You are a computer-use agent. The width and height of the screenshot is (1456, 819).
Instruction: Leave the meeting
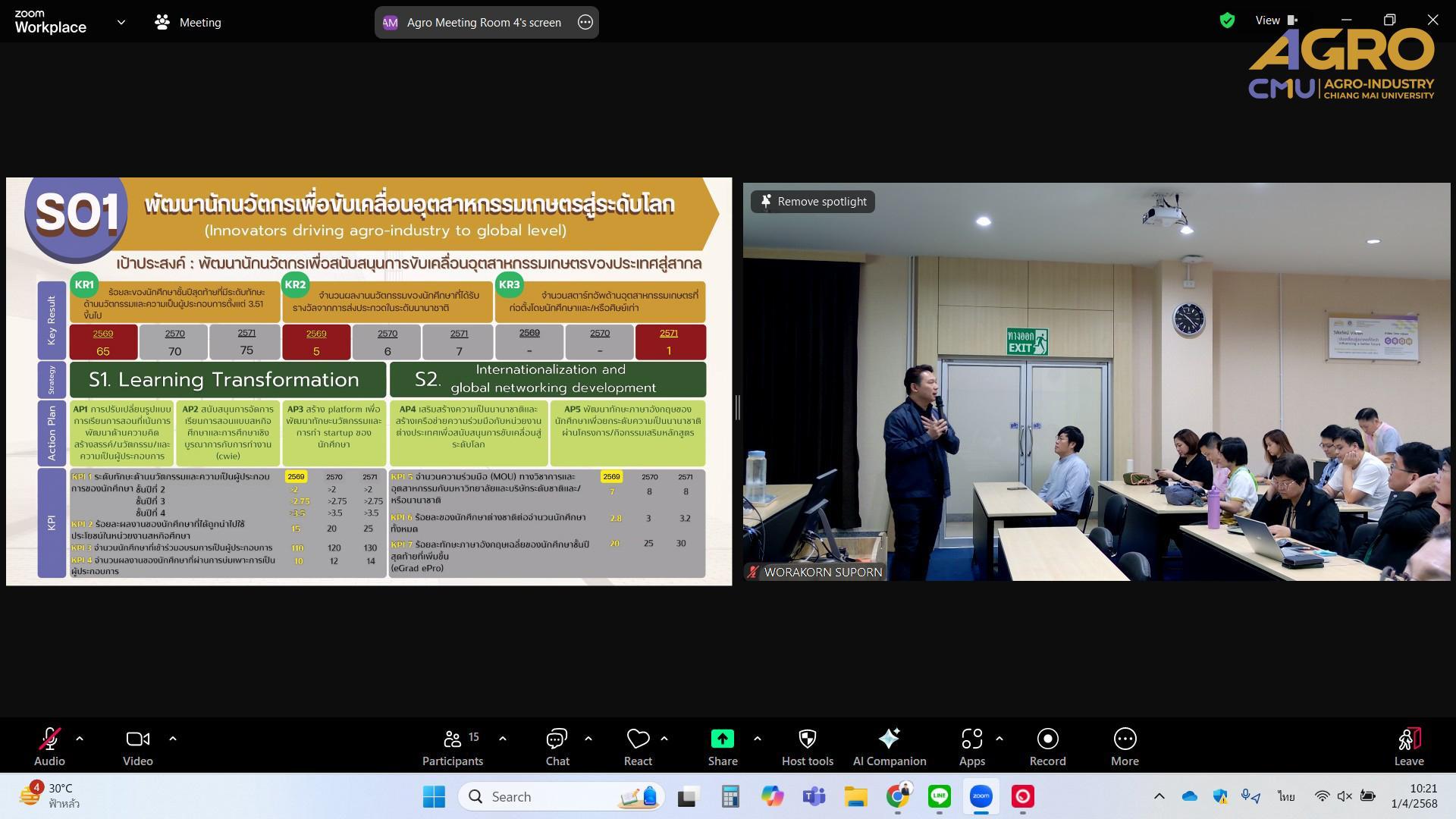click(x=1408, y=747)
